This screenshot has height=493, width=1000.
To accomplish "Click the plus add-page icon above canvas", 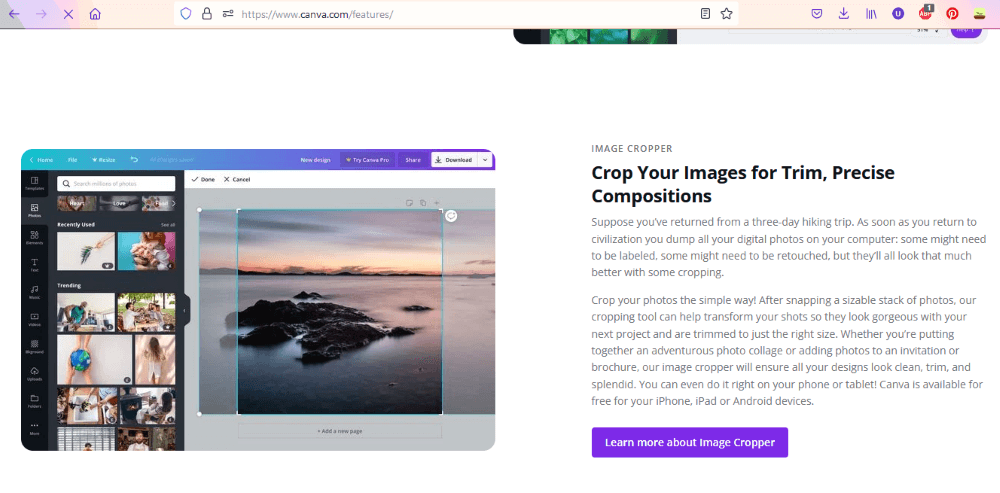I will tap(437, 203).
